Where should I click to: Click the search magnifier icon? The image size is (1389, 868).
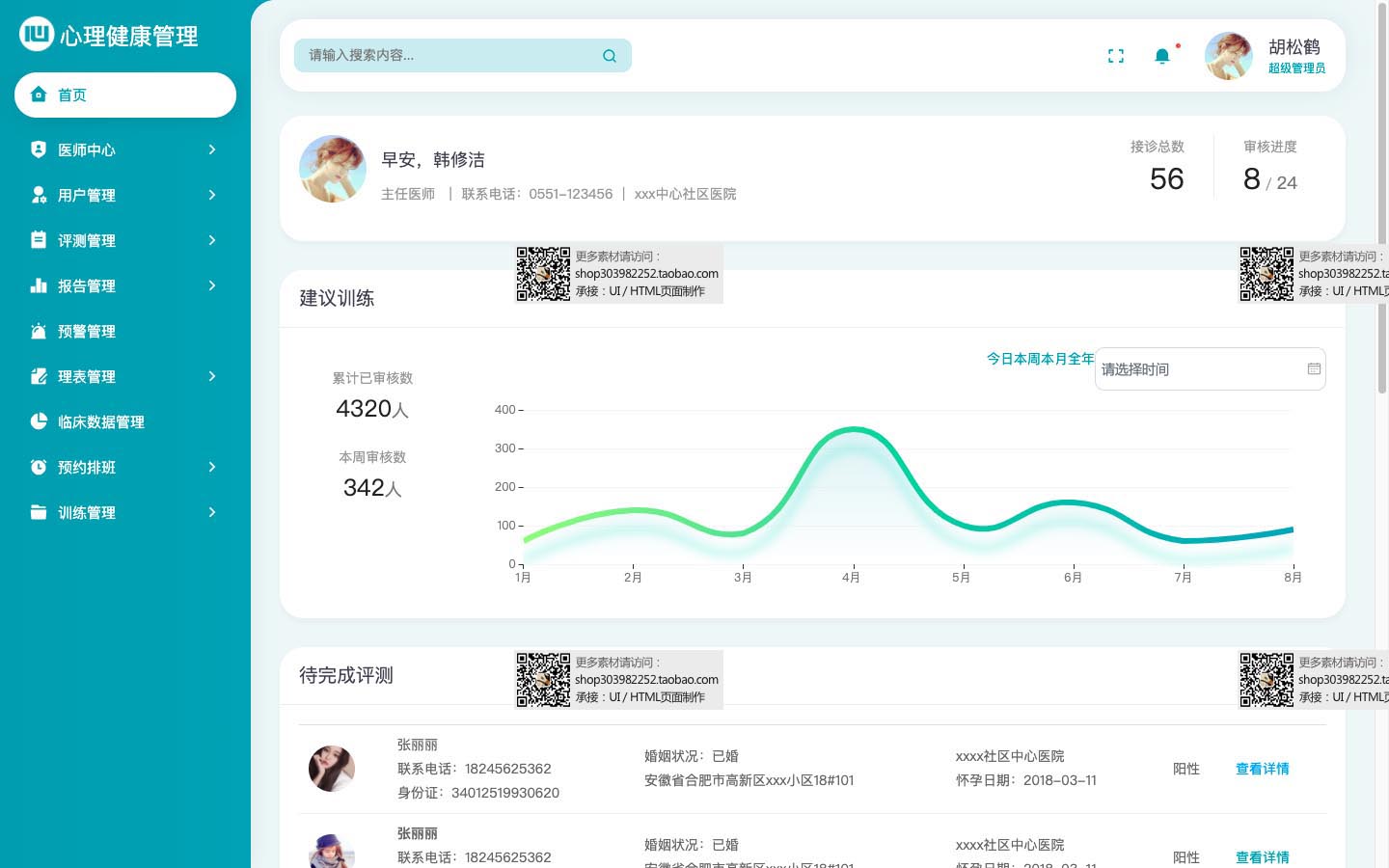coord(609,56)
